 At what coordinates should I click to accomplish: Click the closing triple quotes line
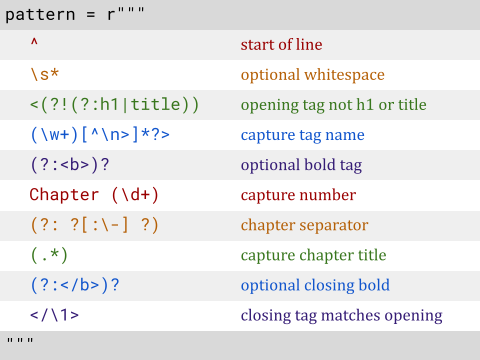tap(20, 341)
